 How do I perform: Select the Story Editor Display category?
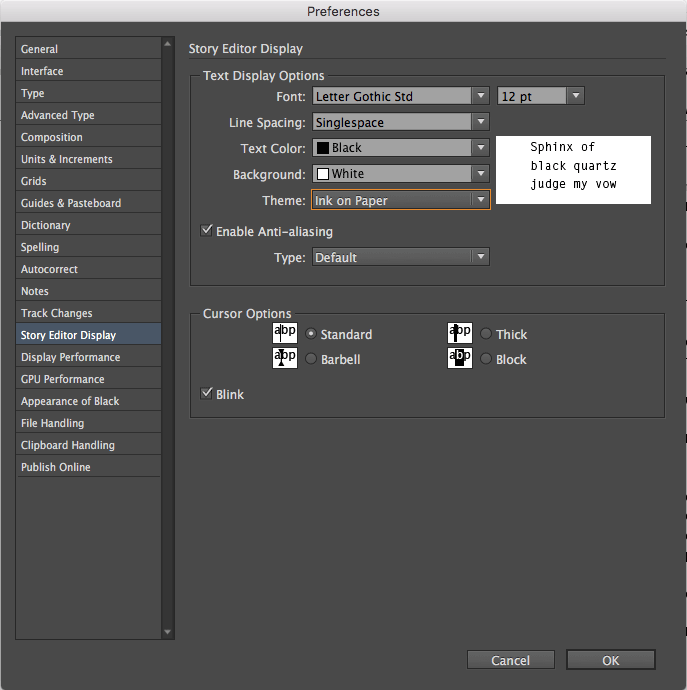click(x=88, y=335)
